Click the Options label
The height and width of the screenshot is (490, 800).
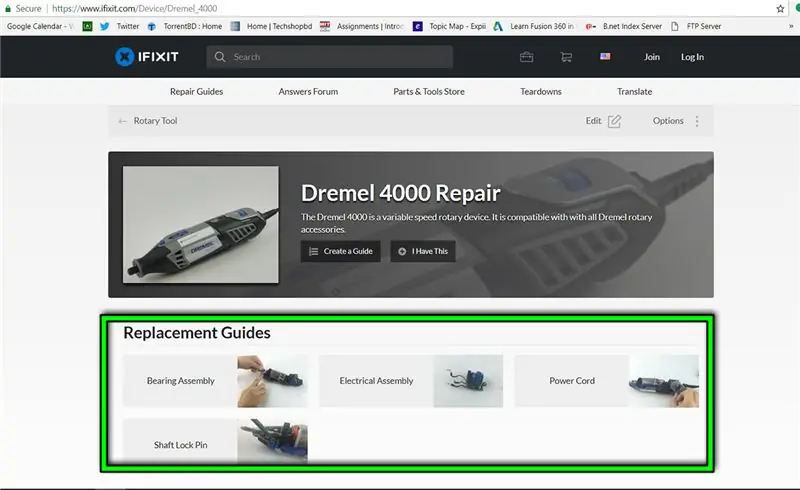pos(668,121)
